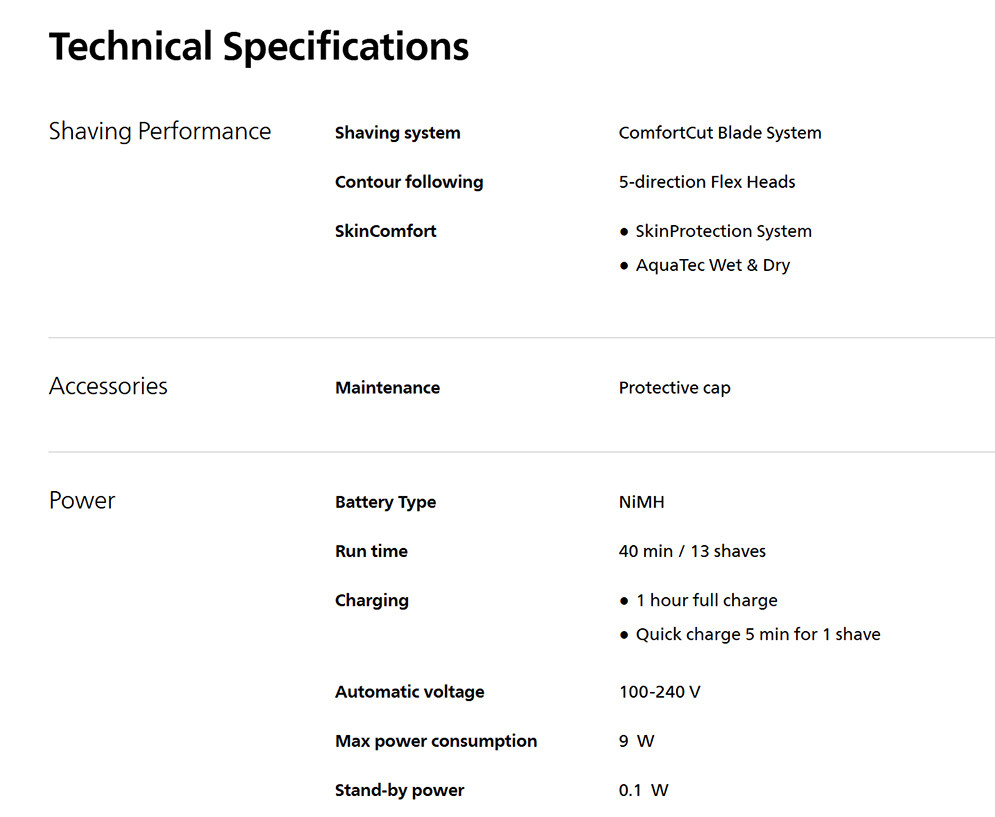Click the SkinComfort label
Image resolution: width=995 pixels, height=817 pixels.
(x=386, y=231)
